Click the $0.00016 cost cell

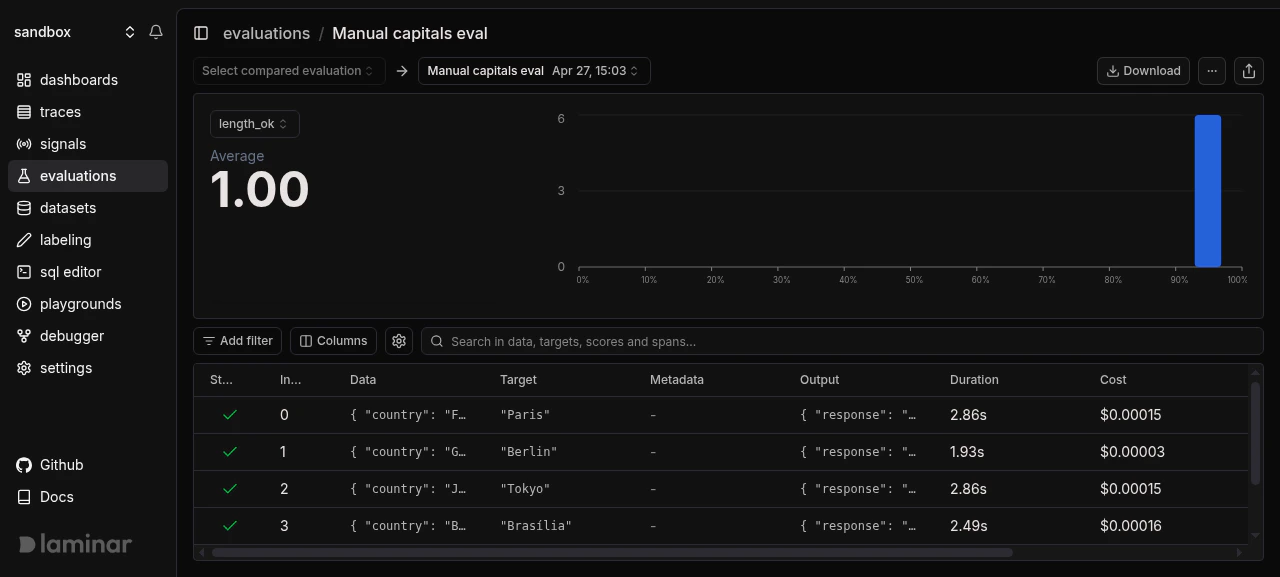(1131, 526)
